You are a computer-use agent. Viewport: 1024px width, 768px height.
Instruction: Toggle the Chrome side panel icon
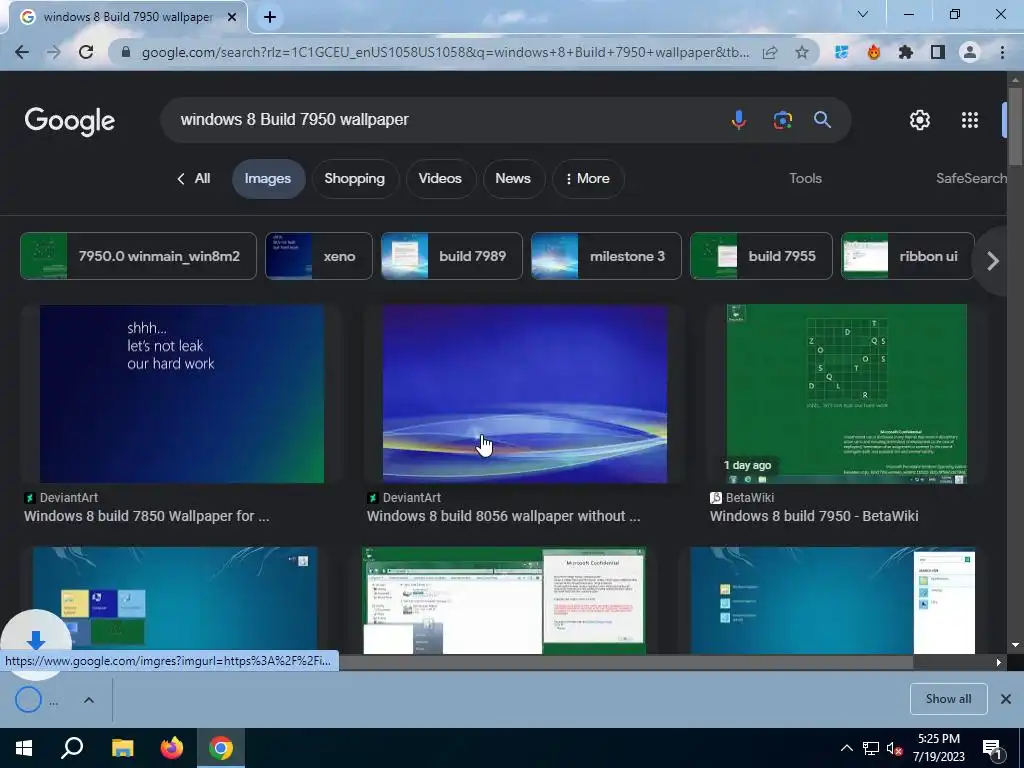pyautogui.click(x=937, y=52)
